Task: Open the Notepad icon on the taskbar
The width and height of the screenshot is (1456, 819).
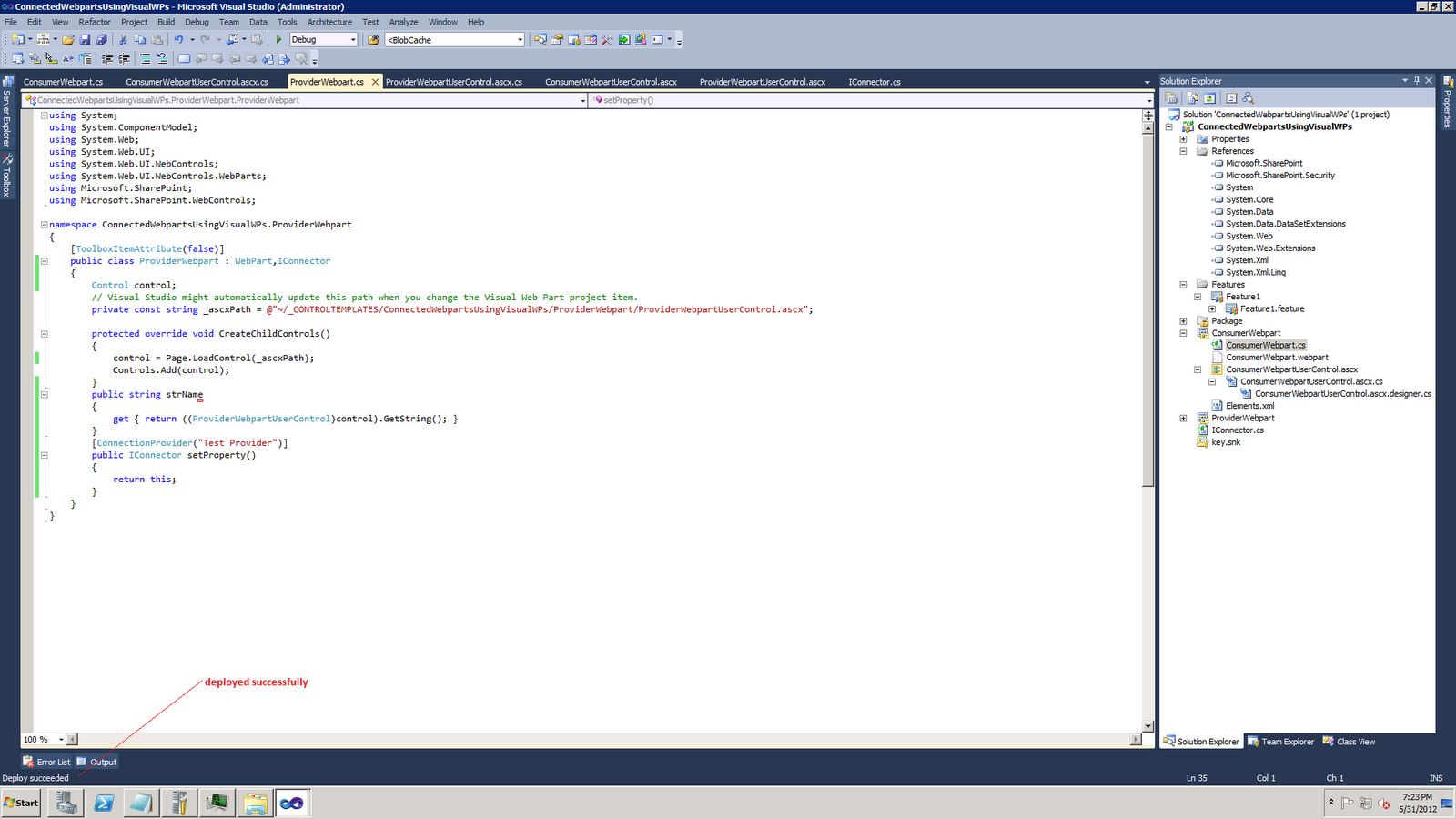Action: click(x=141, y=803)
